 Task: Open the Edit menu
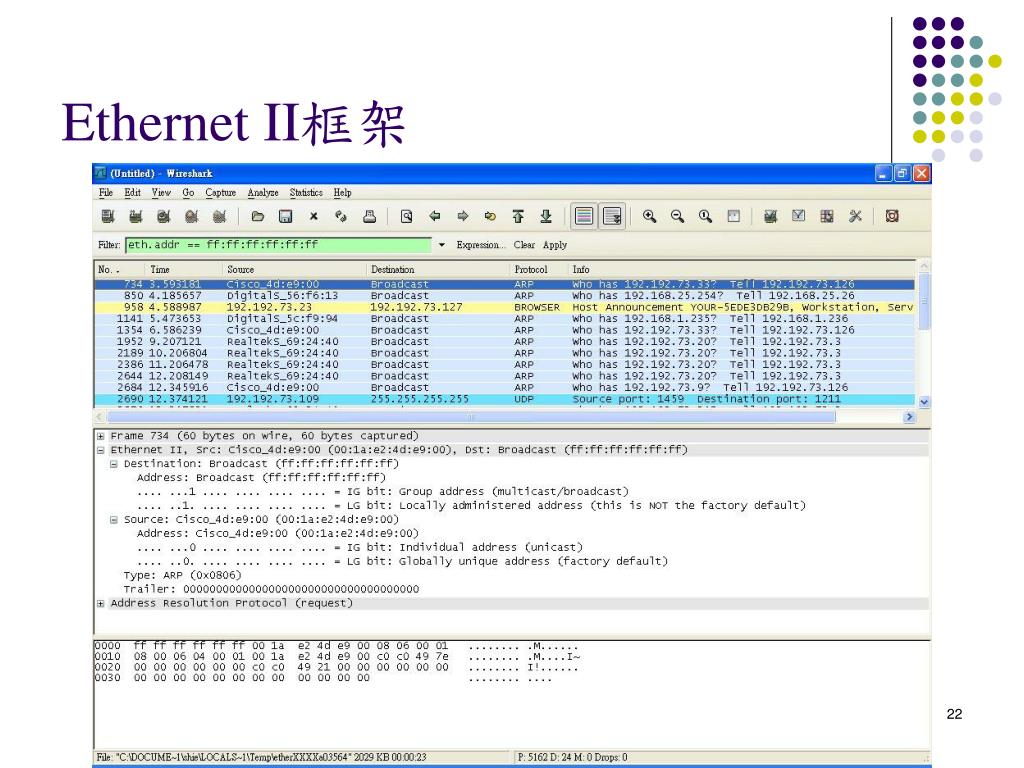coord(133,193)
